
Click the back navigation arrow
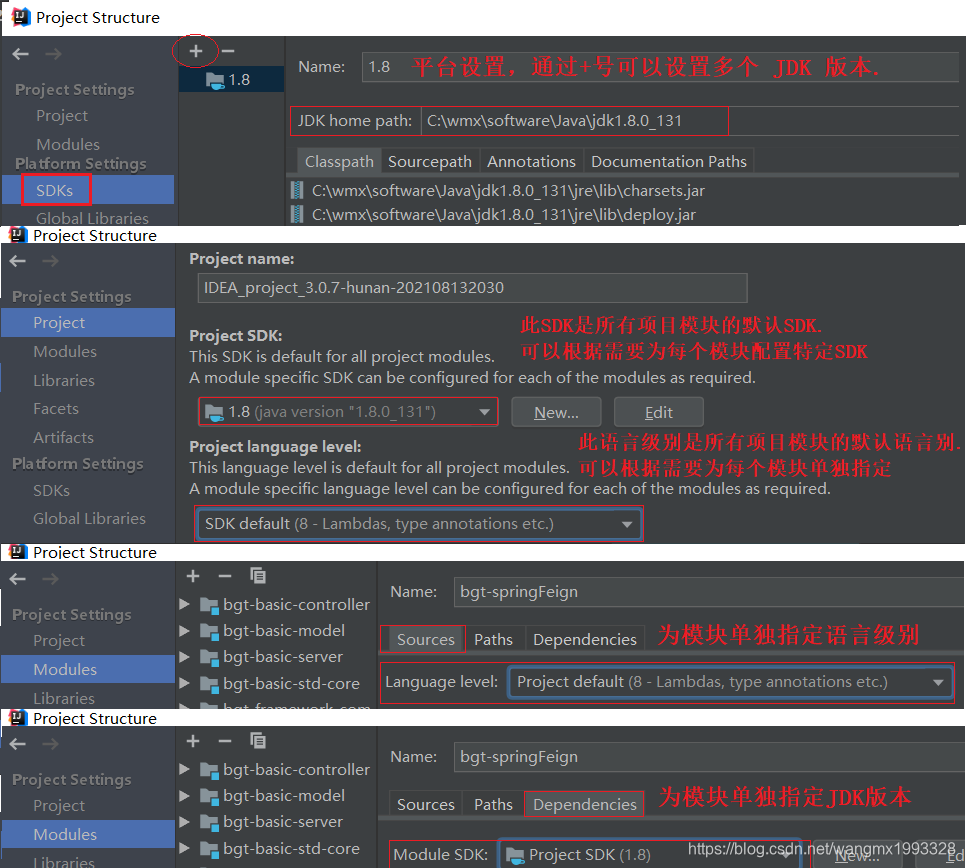click(x=19, y=52)
